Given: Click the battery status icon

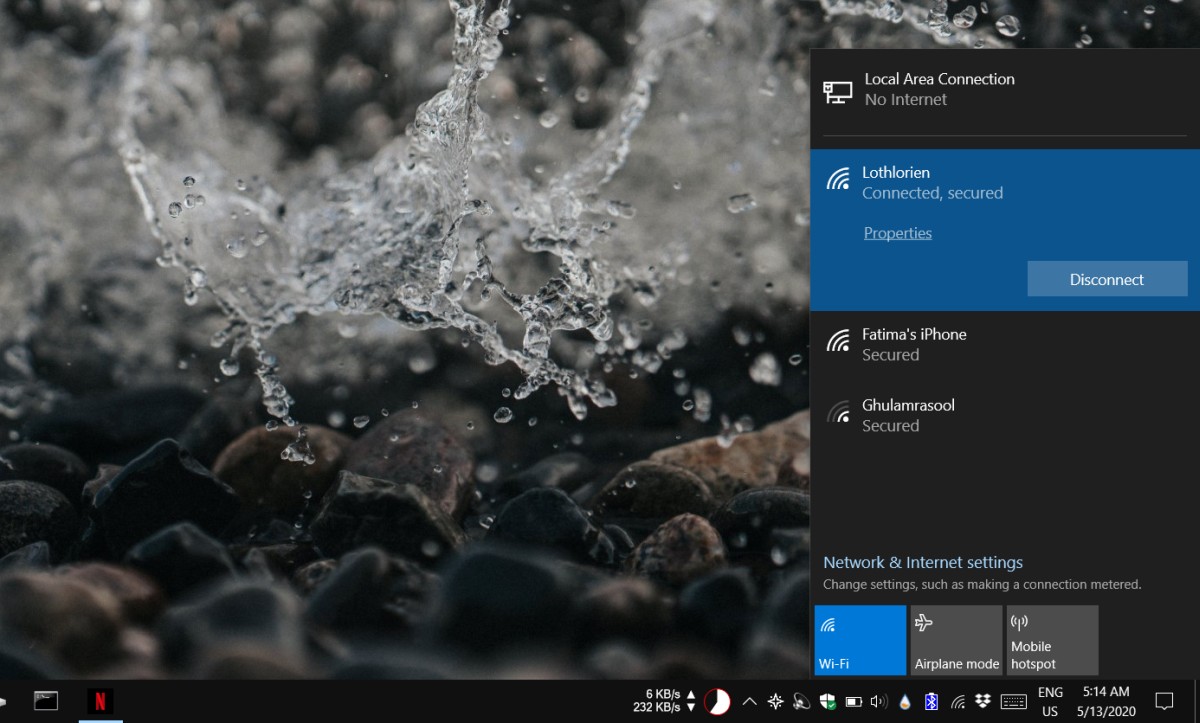Looking at the screenshot, I should (854, 701).
